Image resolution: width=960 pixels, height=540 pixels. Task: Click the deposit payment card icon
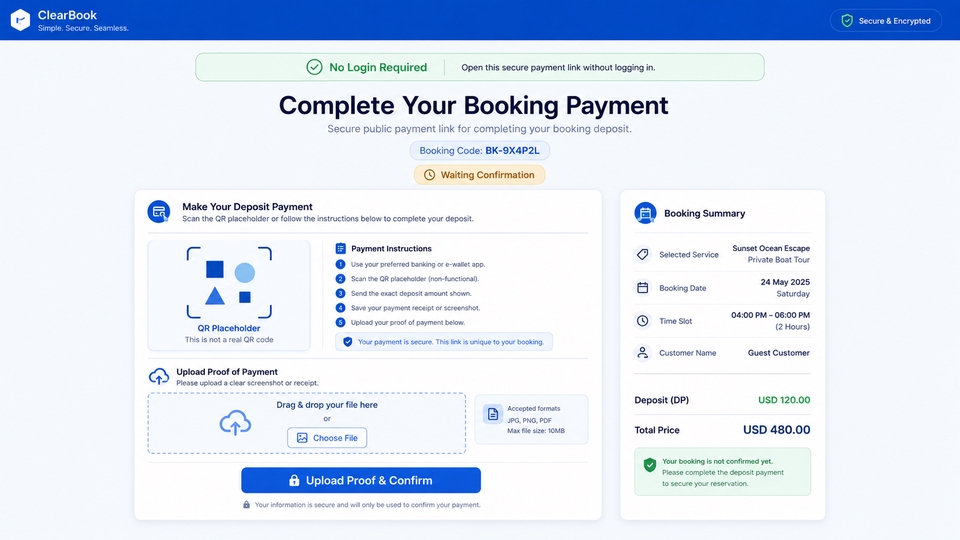(x=159, y=212)
